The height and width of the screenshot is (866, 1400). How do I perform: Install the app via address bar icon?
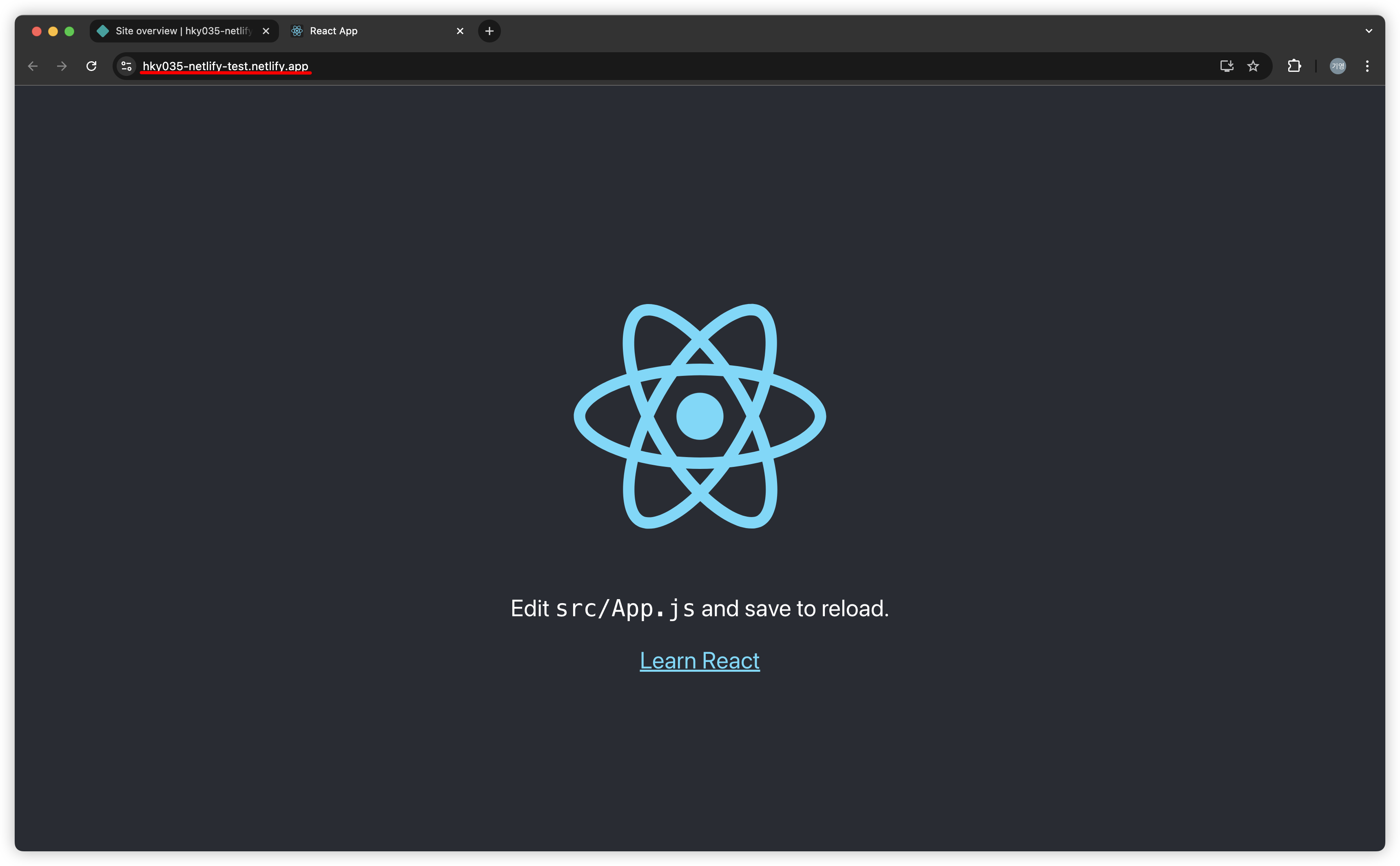[1227, 67]
